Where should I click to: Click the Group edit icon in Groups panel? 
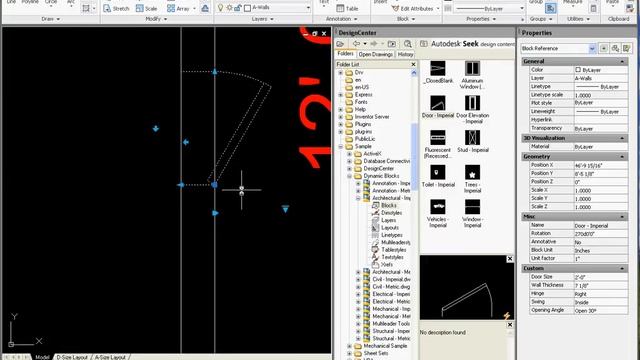550,8
